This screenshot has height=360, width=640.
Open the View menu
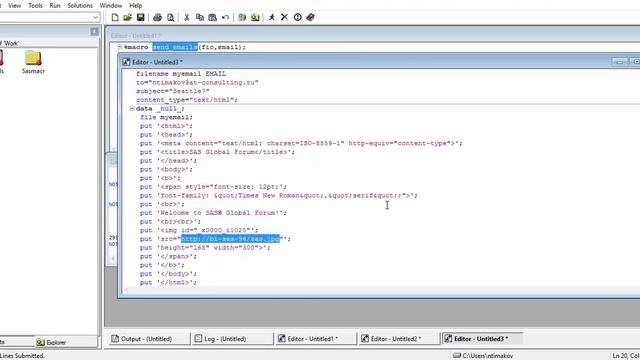click(15, 5)
